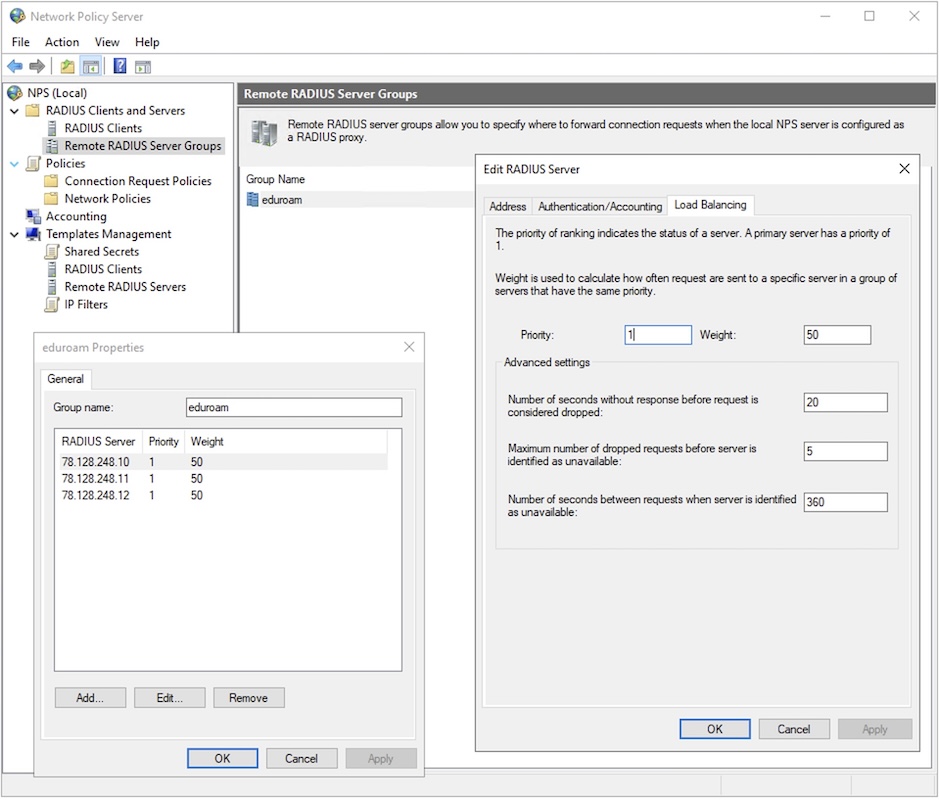This screenshot has height=800, width=939.
Task: Collapse the Policies tree node
Action: click(x=15, y=163)
